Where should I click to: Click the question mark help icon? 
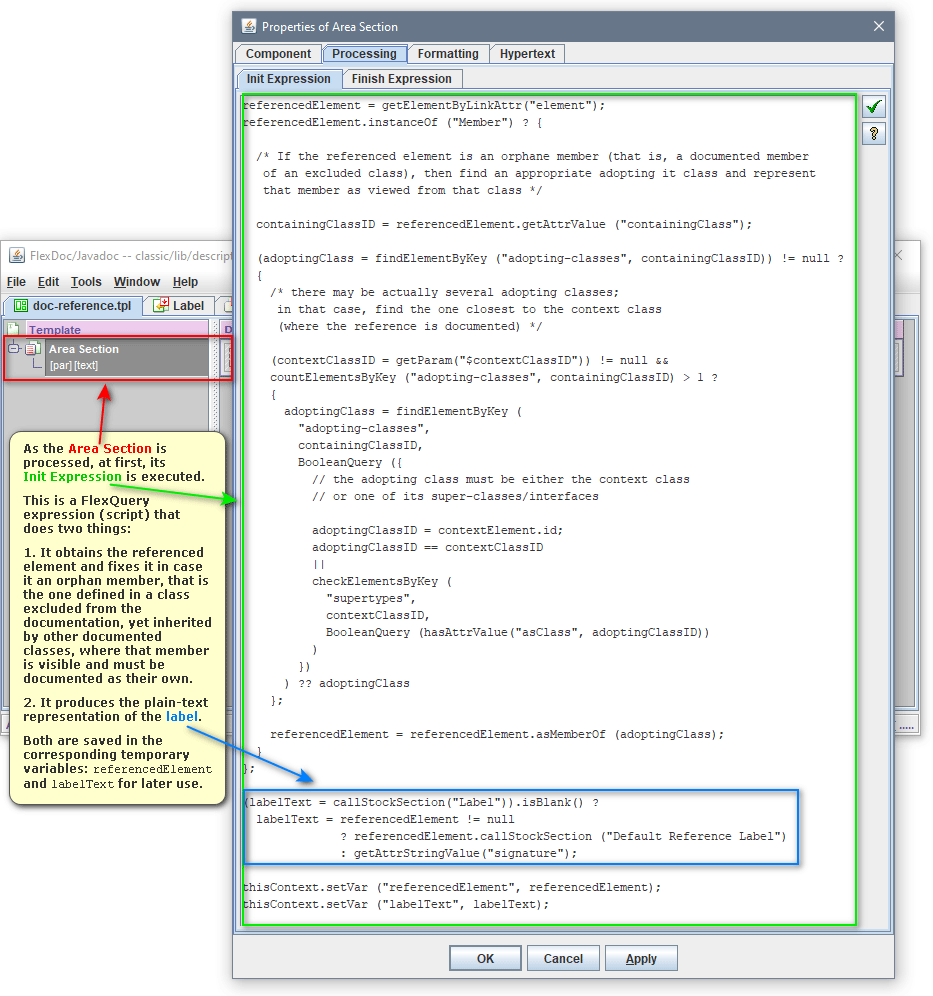click(x=874, y=133)
